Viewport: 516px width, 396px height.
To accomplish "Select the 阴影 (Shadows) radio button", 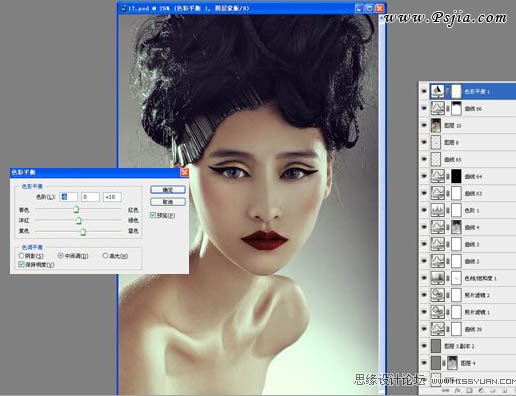I will [21, 256].
